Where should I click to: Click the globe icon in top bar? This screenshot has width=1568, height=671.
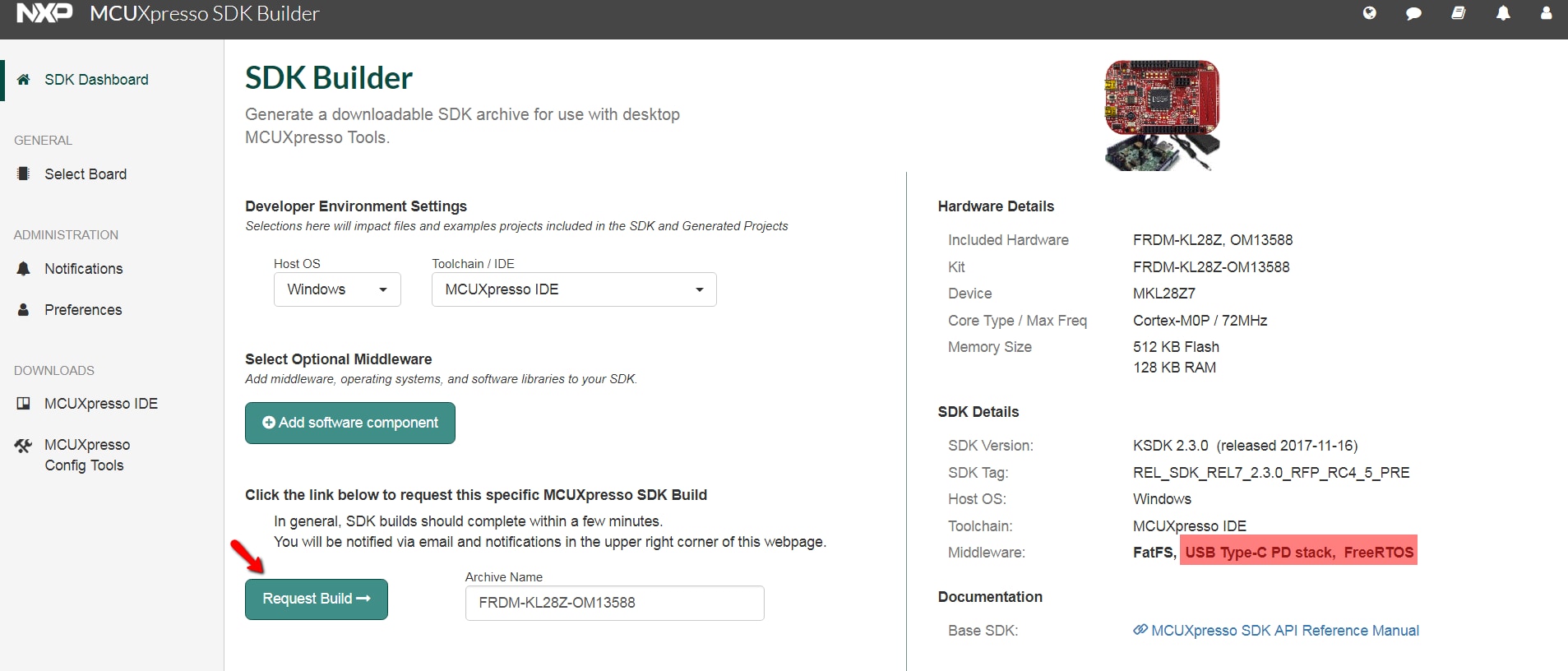tap(1369, 13)
